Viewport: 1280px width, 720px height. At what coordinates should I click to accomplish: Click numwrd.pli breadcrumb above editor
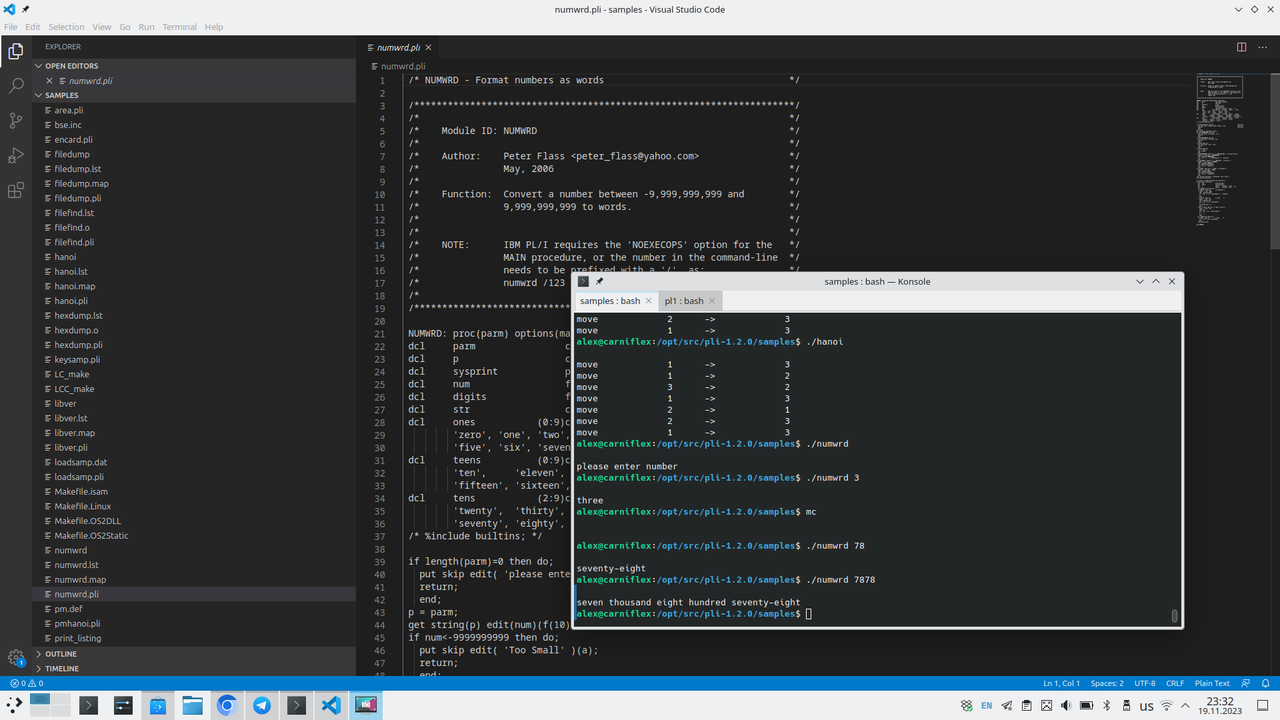click(x=403, y=66)
